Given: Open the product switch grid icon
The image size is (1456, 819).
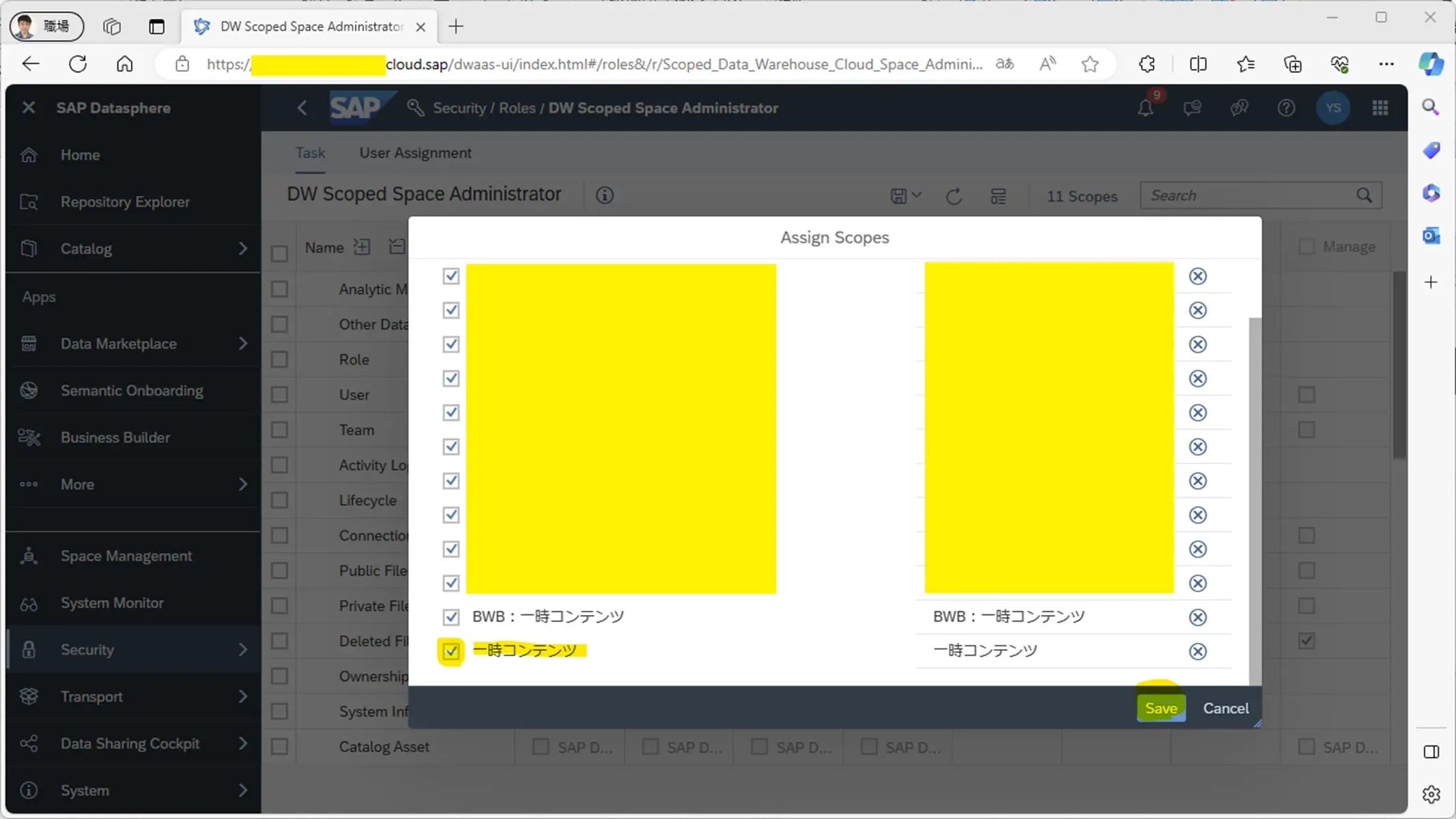Looking at the screenshot, I should tap(1380, 108).
